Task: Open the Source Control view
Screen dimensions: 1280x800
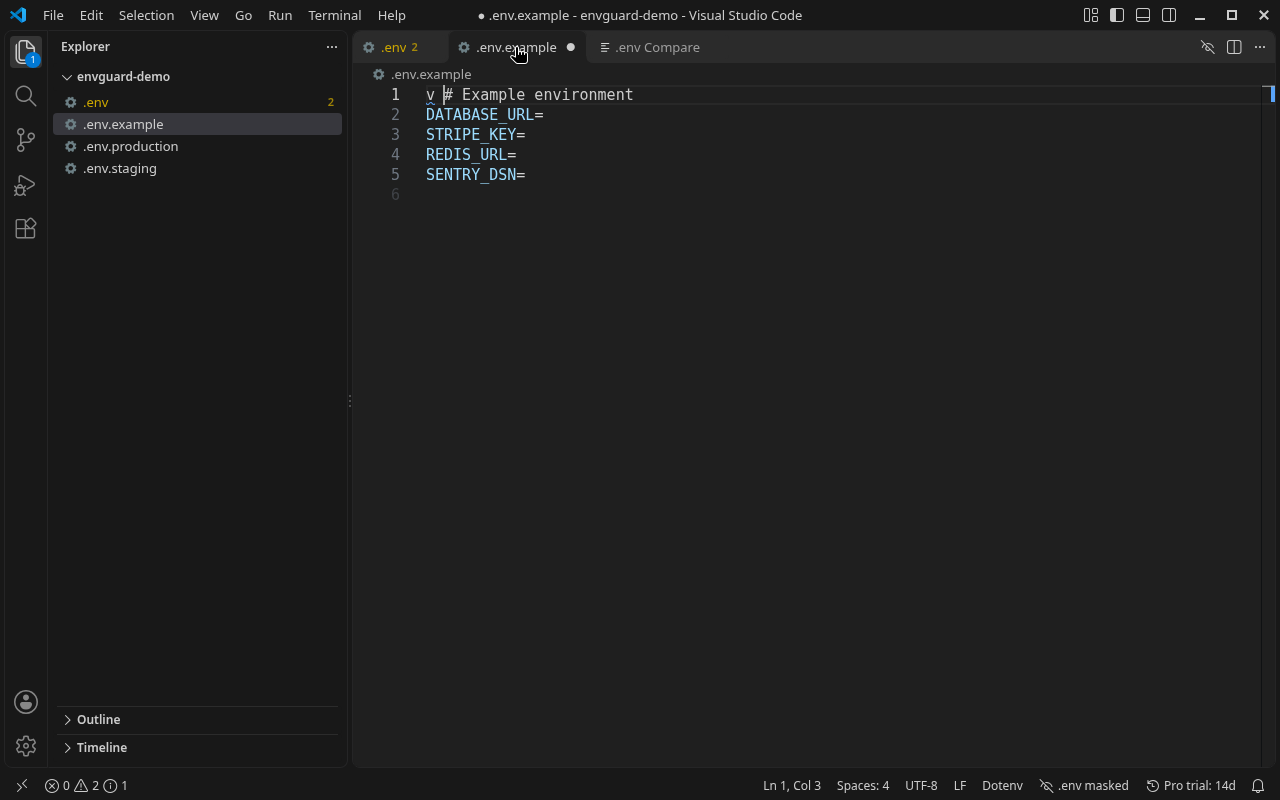Action: click(26, 140)
